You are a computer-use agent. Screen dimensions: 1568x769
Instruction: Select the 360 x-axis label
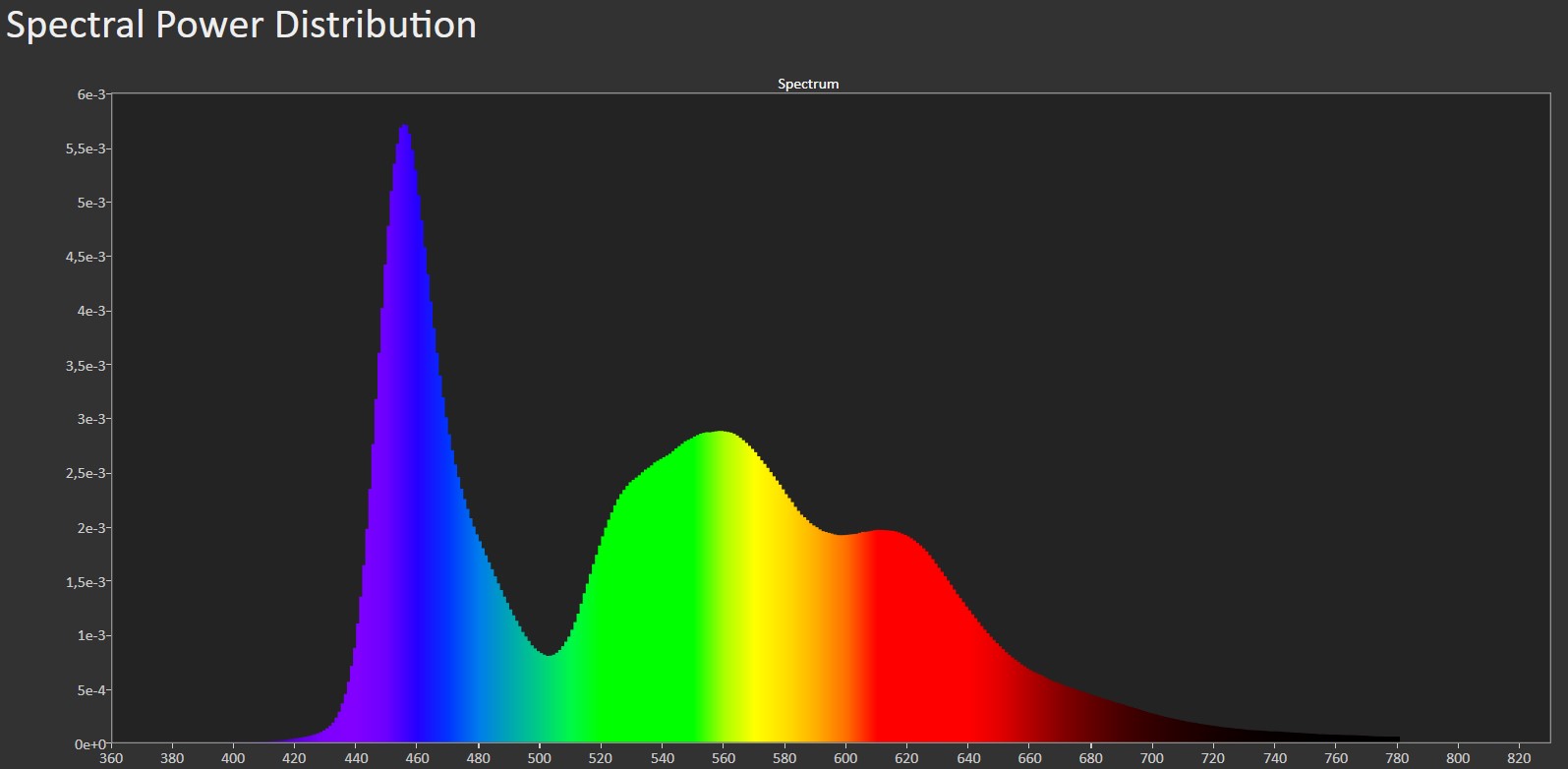click(111, 758)
